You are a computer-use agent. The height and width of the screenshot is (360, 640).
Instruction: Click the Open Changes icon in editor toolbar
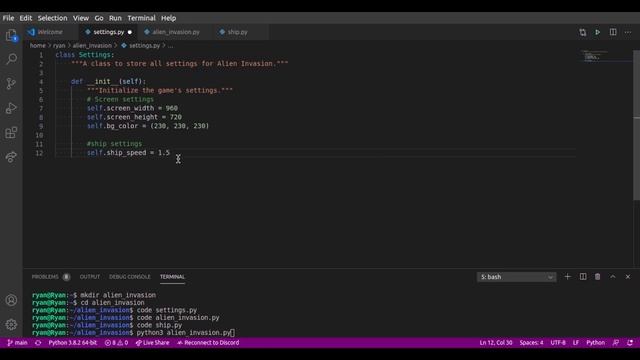582,32
